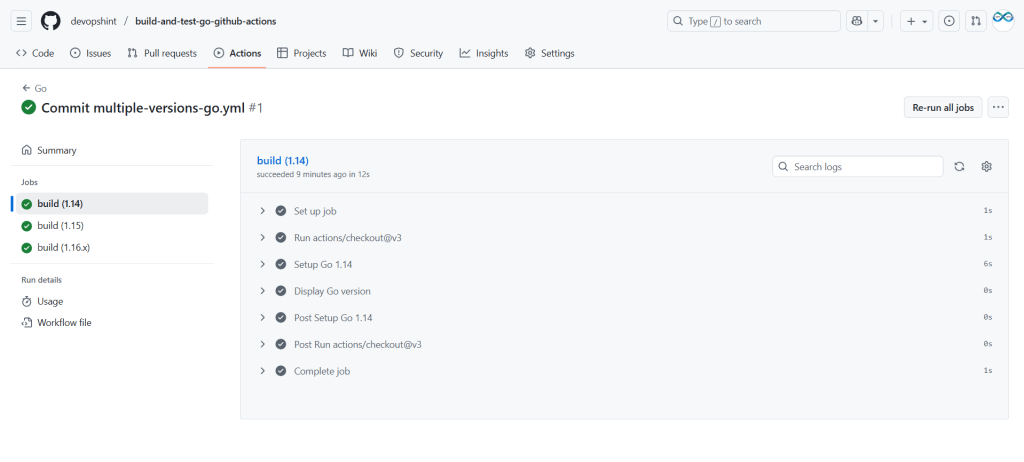
Task: Open the hamburger navigation menu
Action: coord(22,21)
